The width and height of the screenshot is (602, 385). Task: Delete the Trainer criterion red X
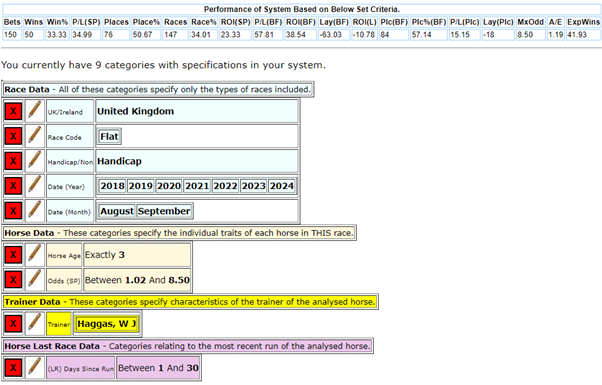13,324
